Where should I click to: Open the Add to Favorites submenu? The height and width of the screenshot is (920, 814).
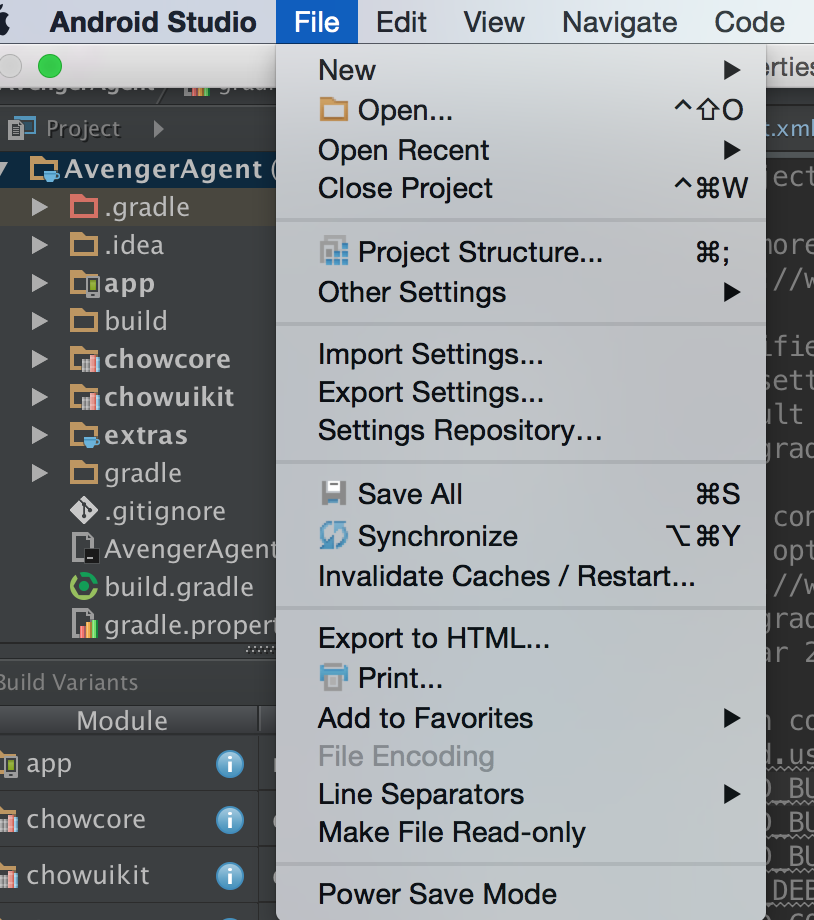[521, 718]
